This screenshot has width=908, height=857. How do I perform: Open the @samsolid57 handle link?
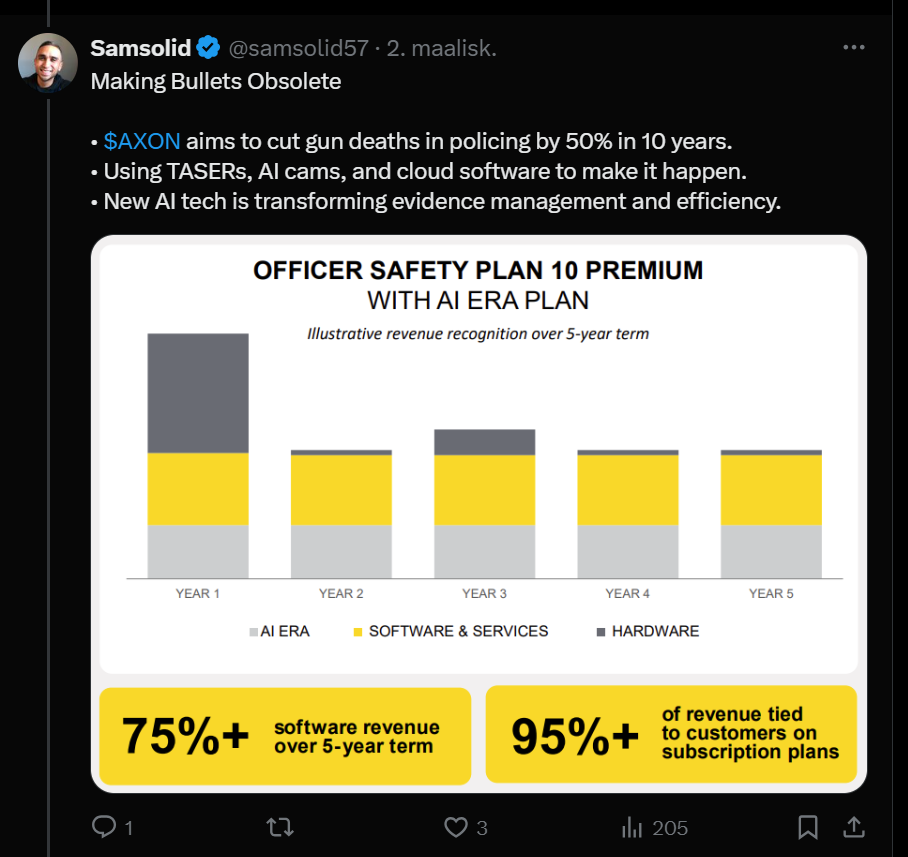pyautogui.click(x=298, y=48)
